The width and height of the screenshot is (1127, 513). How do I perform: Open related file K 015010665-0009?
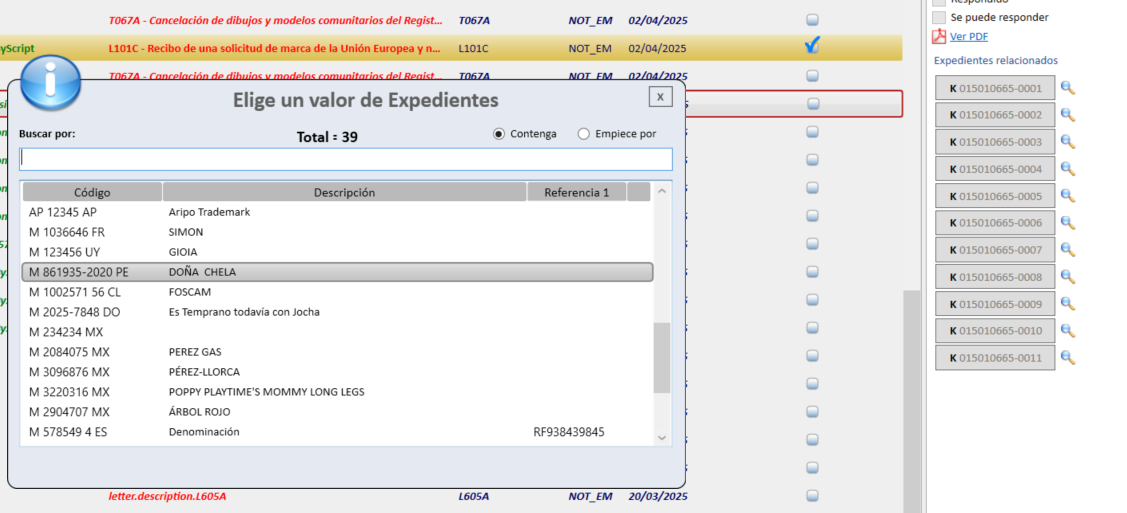[x=995, y=303]
